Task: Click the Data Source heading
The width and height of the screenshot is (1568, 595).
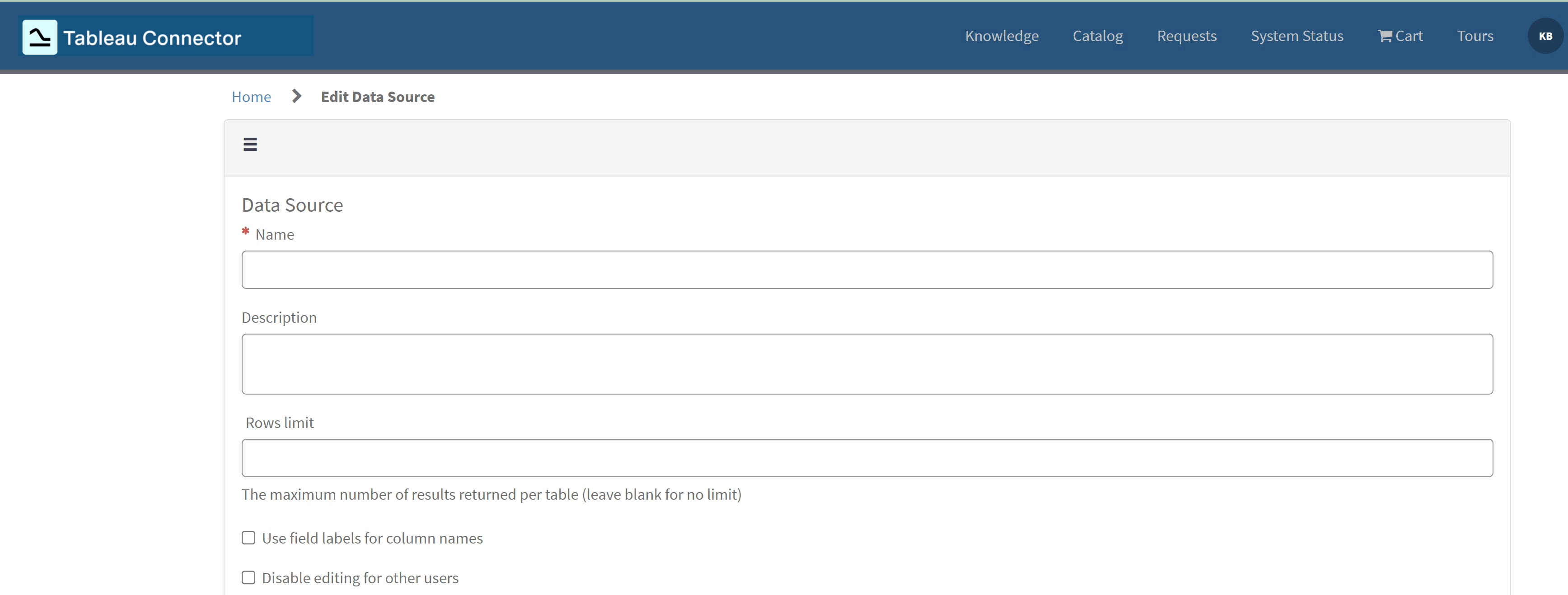Action: 292,205
